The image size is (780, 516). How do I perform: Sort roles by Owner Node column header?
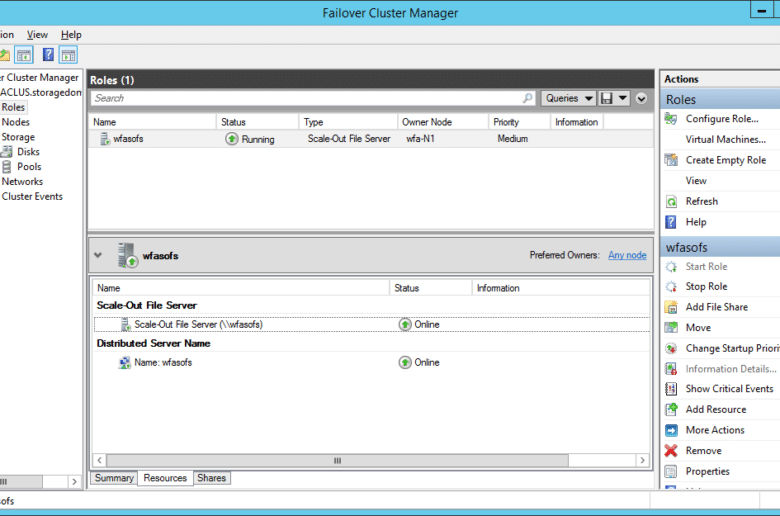coord(443,122)
